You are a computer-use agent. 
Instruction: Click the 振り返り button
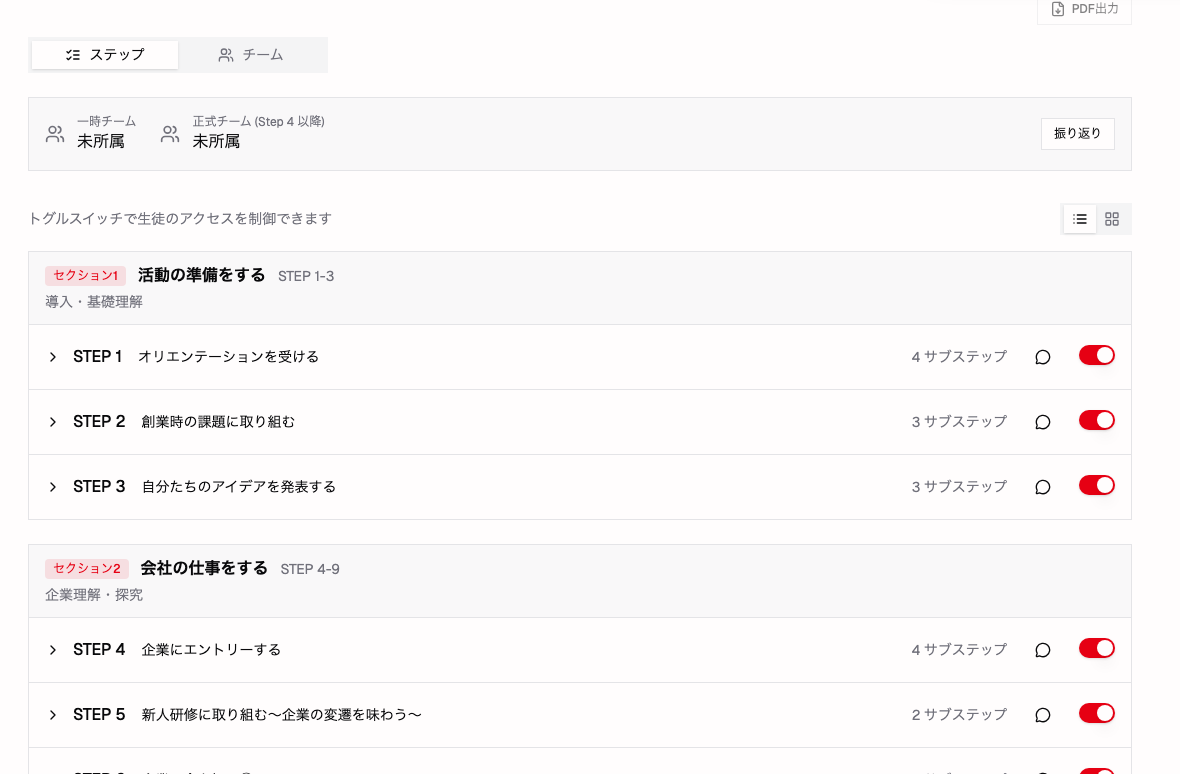pyautogui.click(x=1078, y=134)
